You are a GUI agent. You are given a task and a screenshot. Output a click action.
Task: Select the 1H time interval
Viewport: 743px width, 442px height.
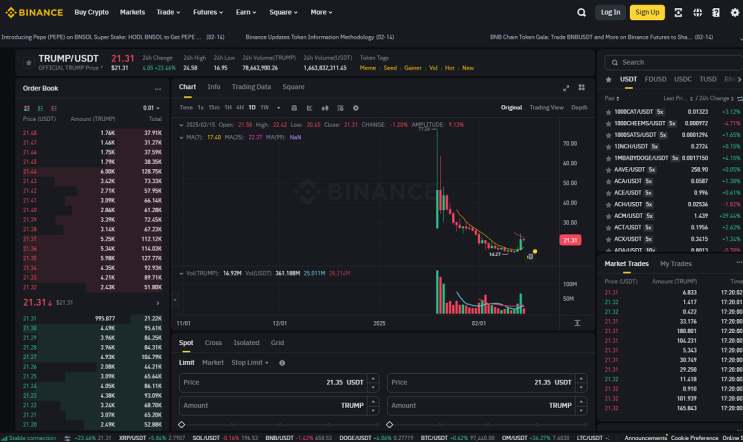click(228, 108)
